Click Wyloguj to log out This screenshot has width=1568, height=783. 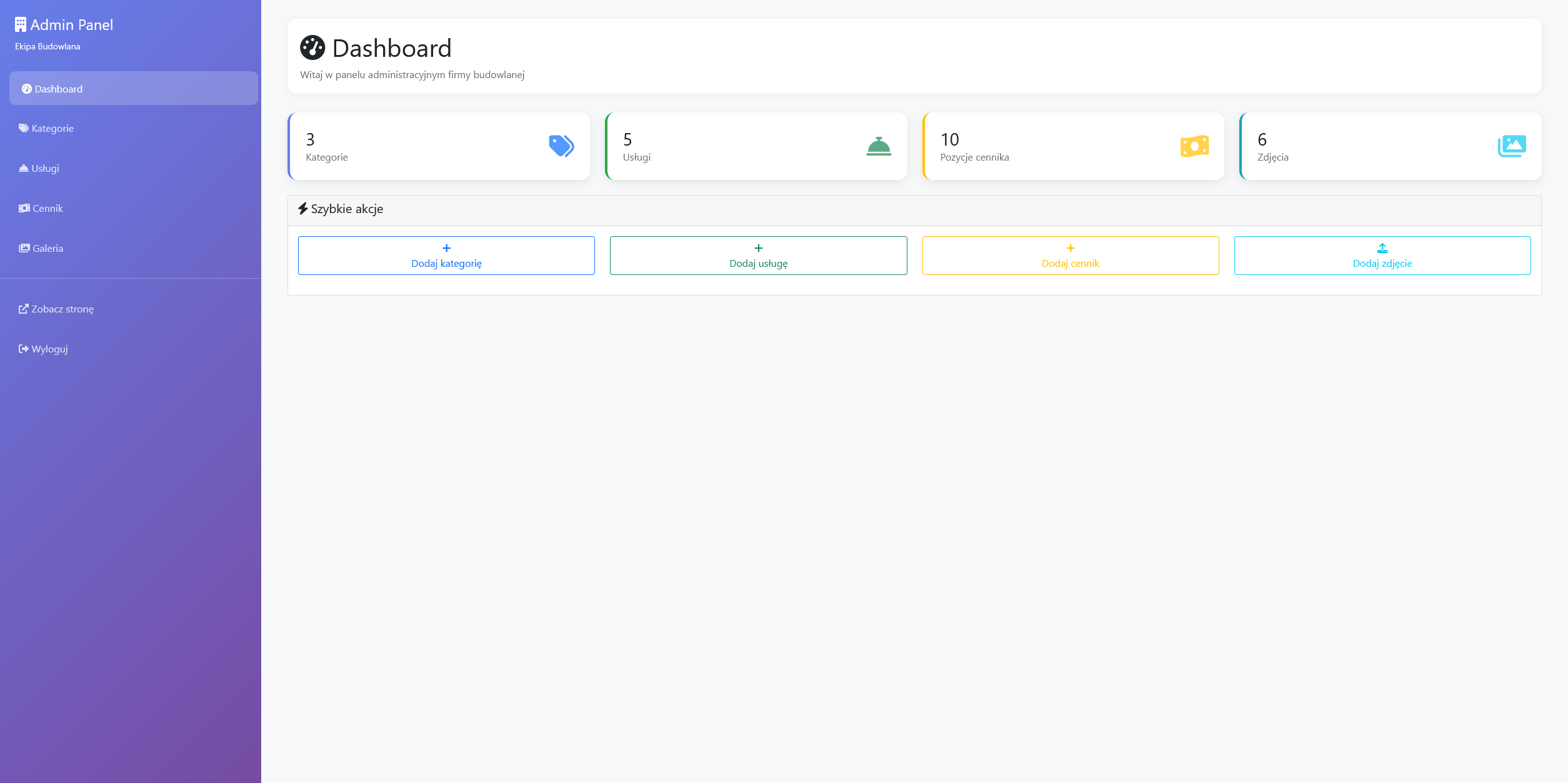[x=49, y=349]
